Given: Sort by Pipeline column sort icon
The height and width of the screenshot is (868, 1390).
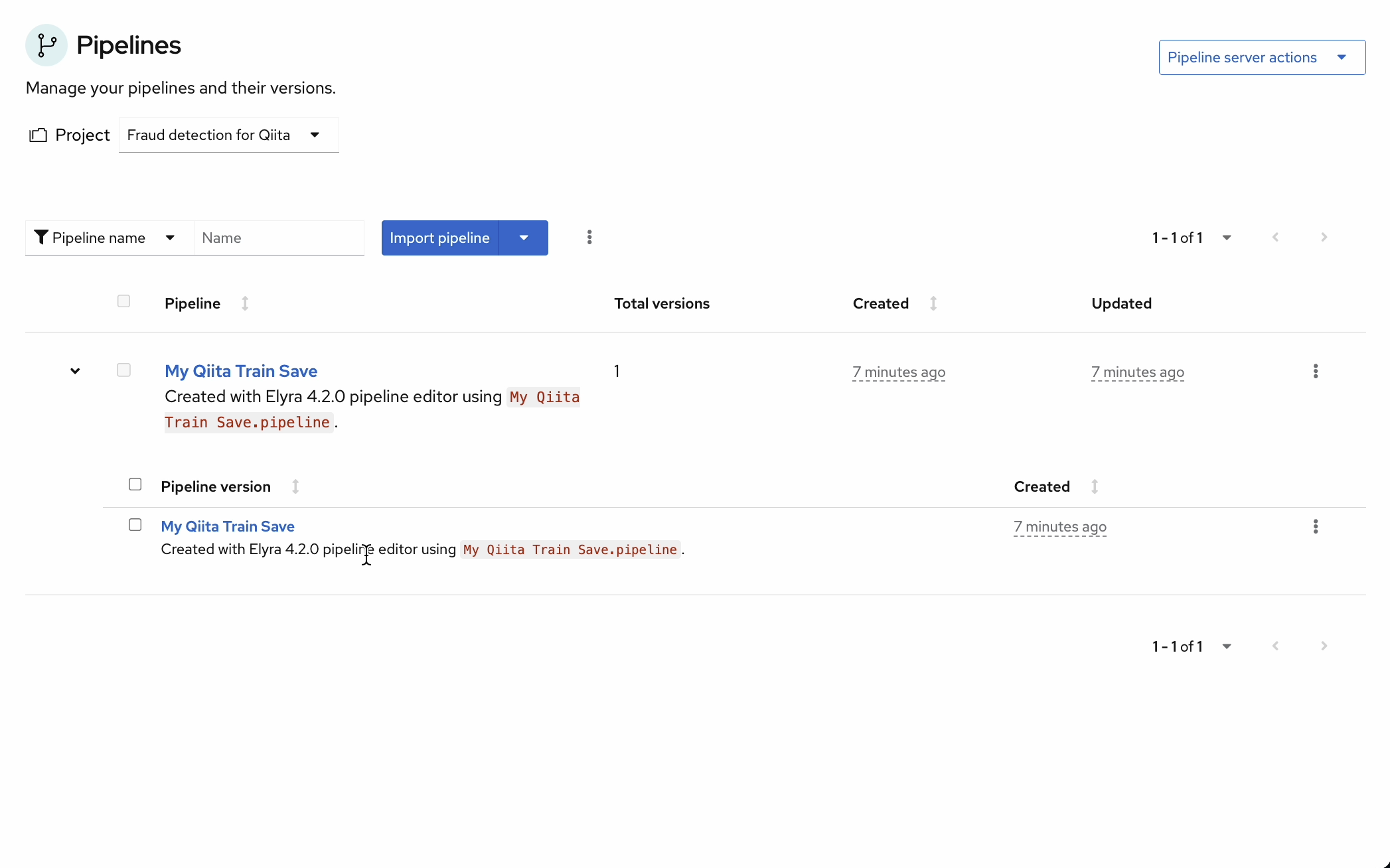Looking at the screenshot, I should pyautogui.click(x=245, y=304).
